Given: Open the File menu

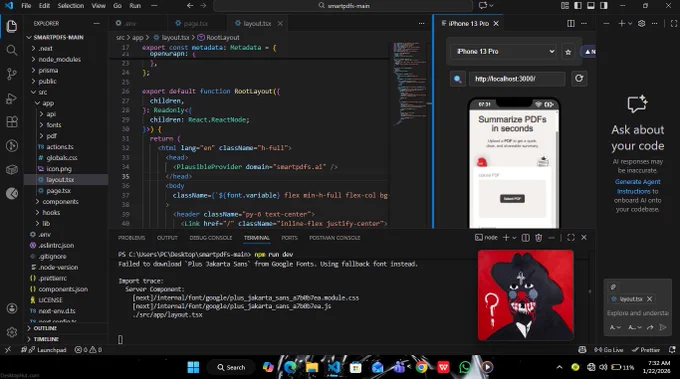Looking at the screenshot, I should tap(26, 6).
